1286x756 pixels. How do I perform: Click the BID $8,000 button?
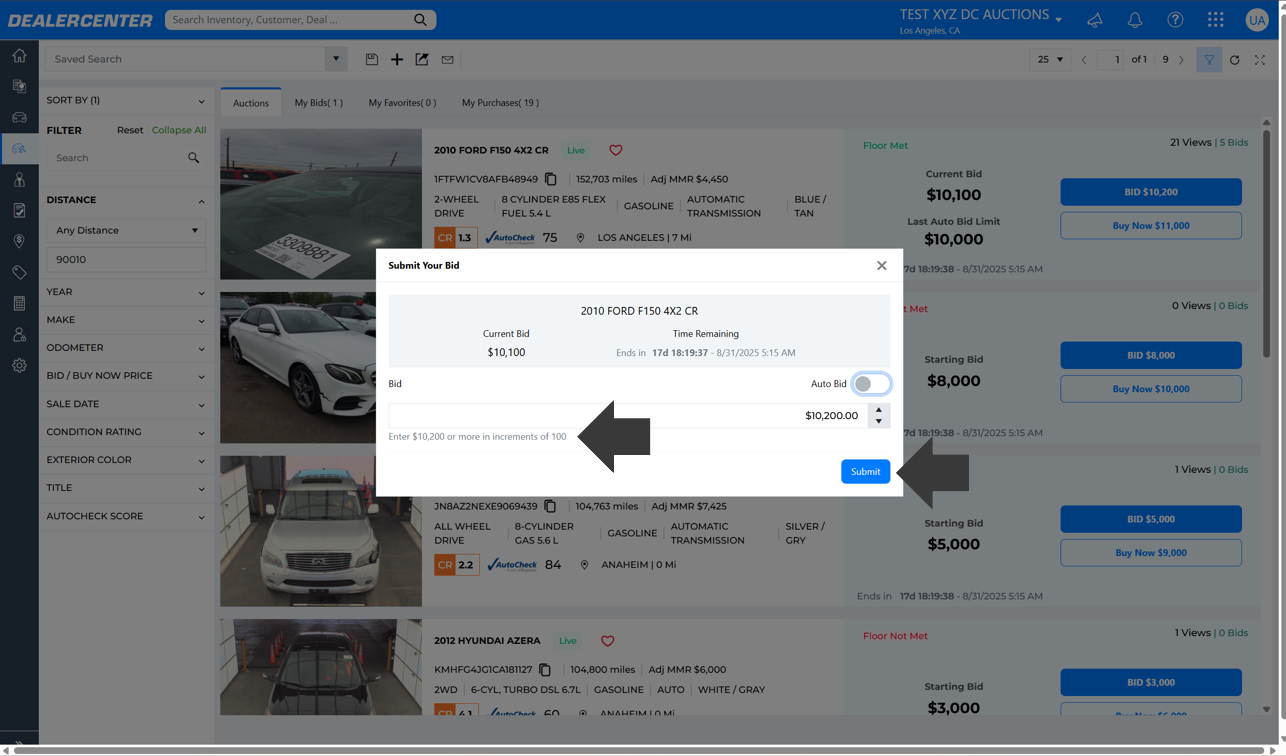[1151, 355]
